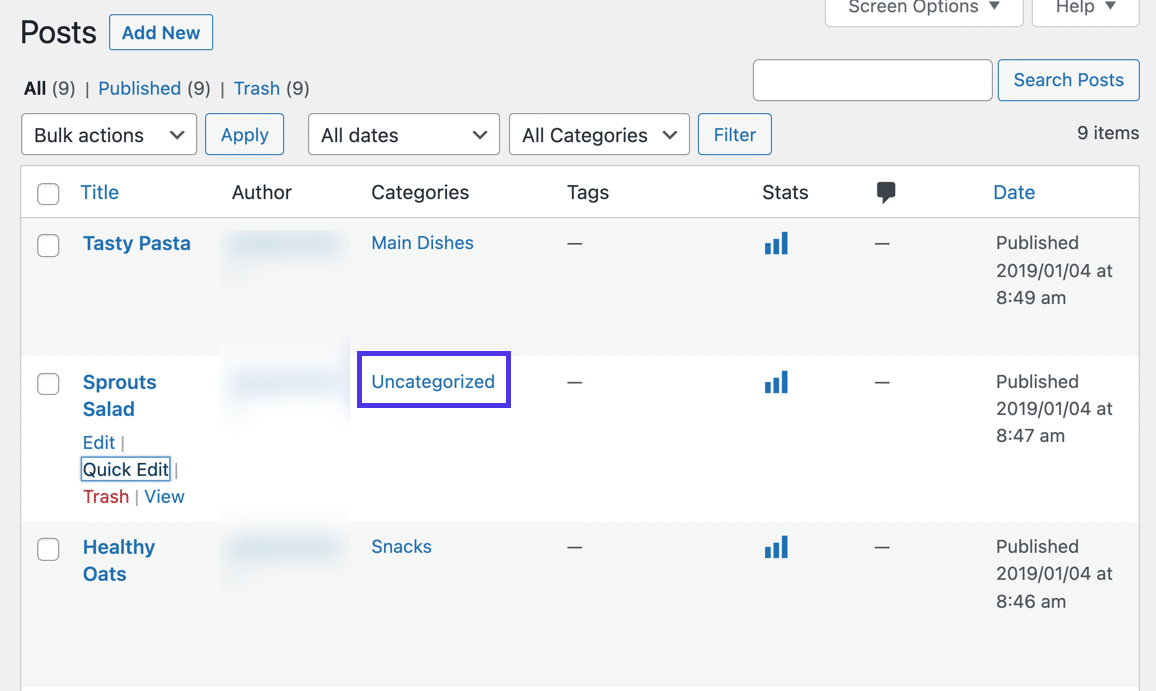The image size is (1156, 691).
Task: Check the select-all posts checkbox
Action: [48, 194]
